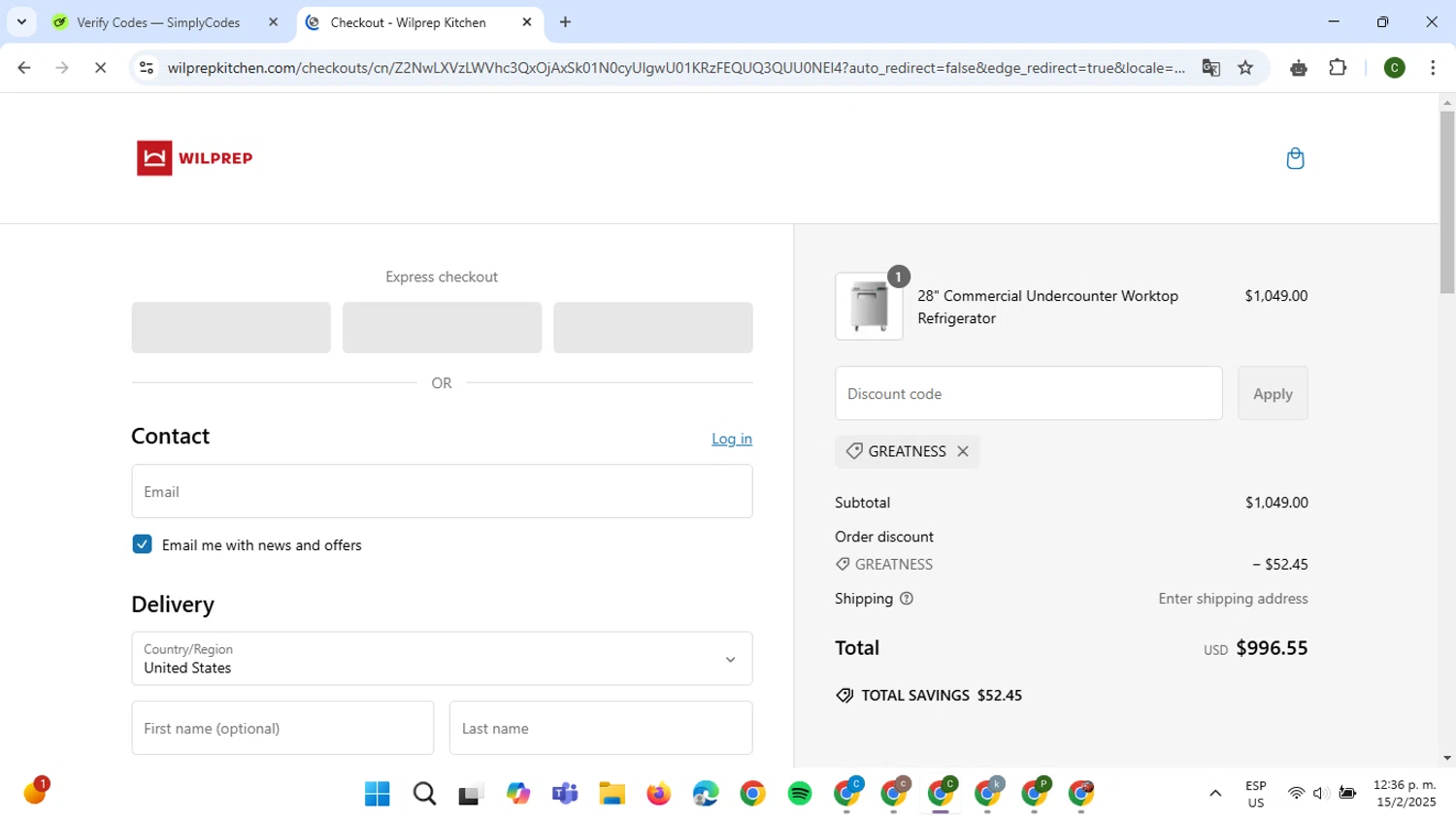Screen dimensions: 1456x818
Task: Click the Discount code input field
Action: (x=1028, y=393)
